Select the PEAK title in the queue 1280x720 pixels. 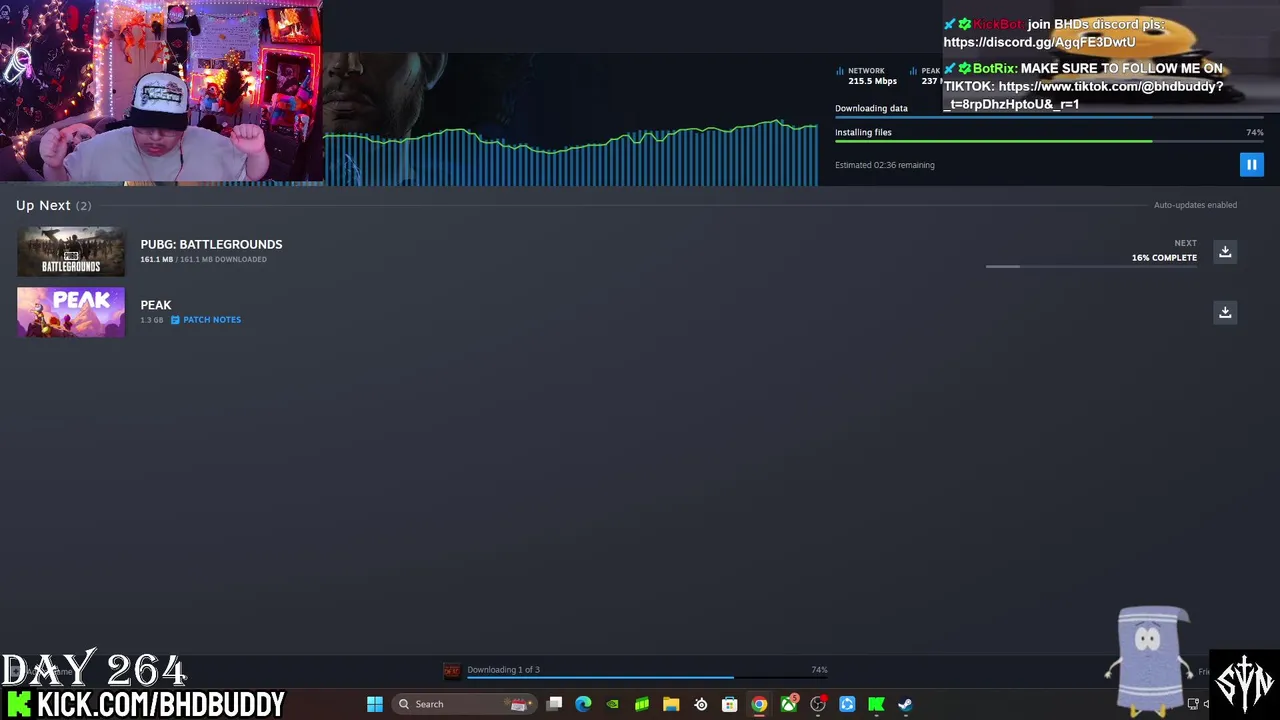point(156,305)
